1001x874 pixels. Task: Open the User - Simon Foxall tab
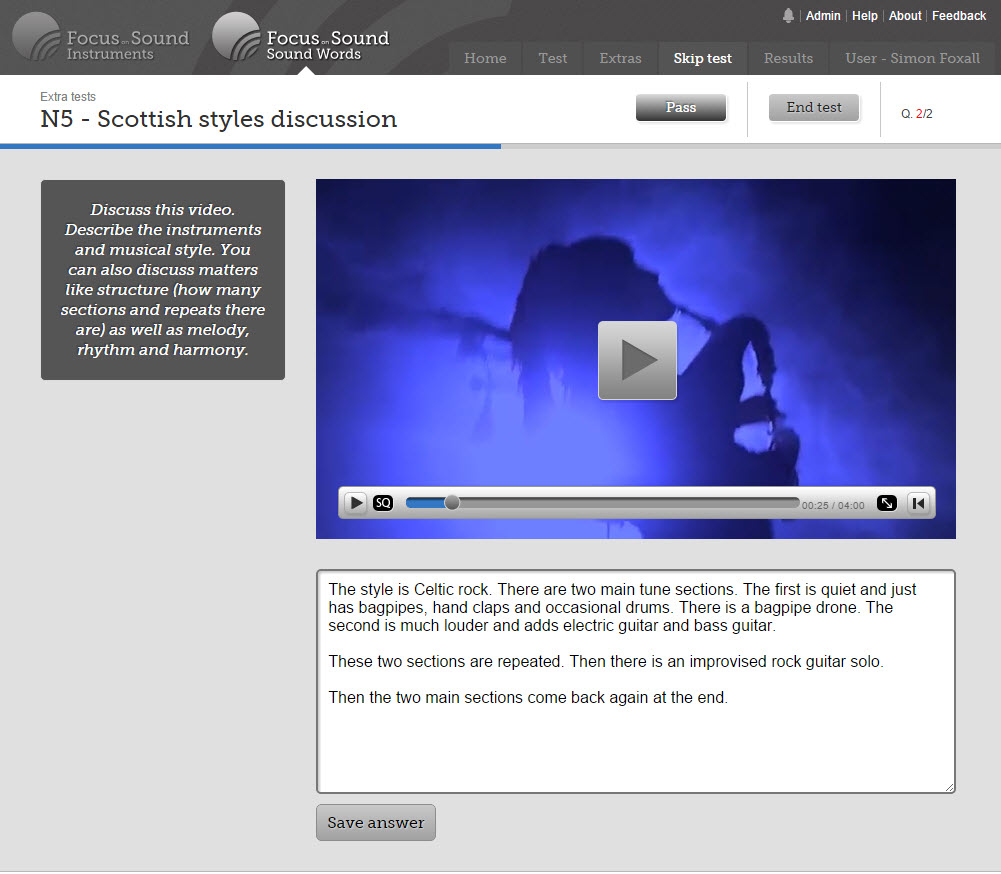(x=912, y=58)
